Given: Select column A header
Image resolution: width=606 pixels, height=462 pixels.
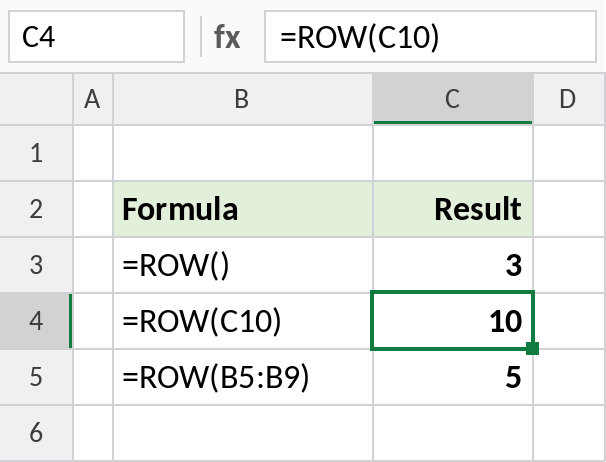Looking at the screenshot, I should click(x=93, y=99).
